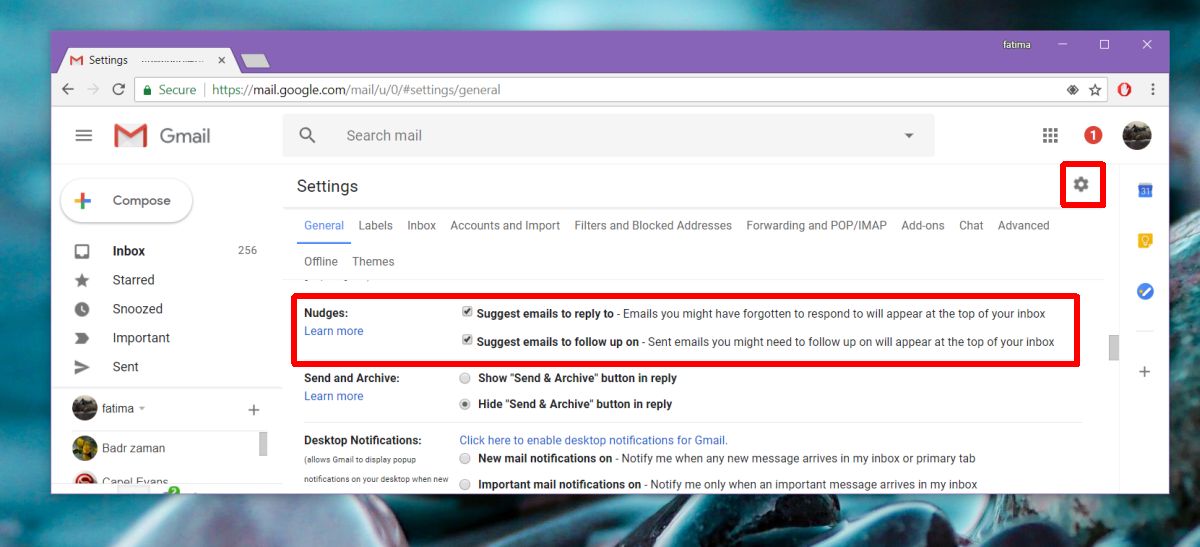Select Important mail notifications on
The height and width of the screenshot is (547, 1200).
point(465,484)
